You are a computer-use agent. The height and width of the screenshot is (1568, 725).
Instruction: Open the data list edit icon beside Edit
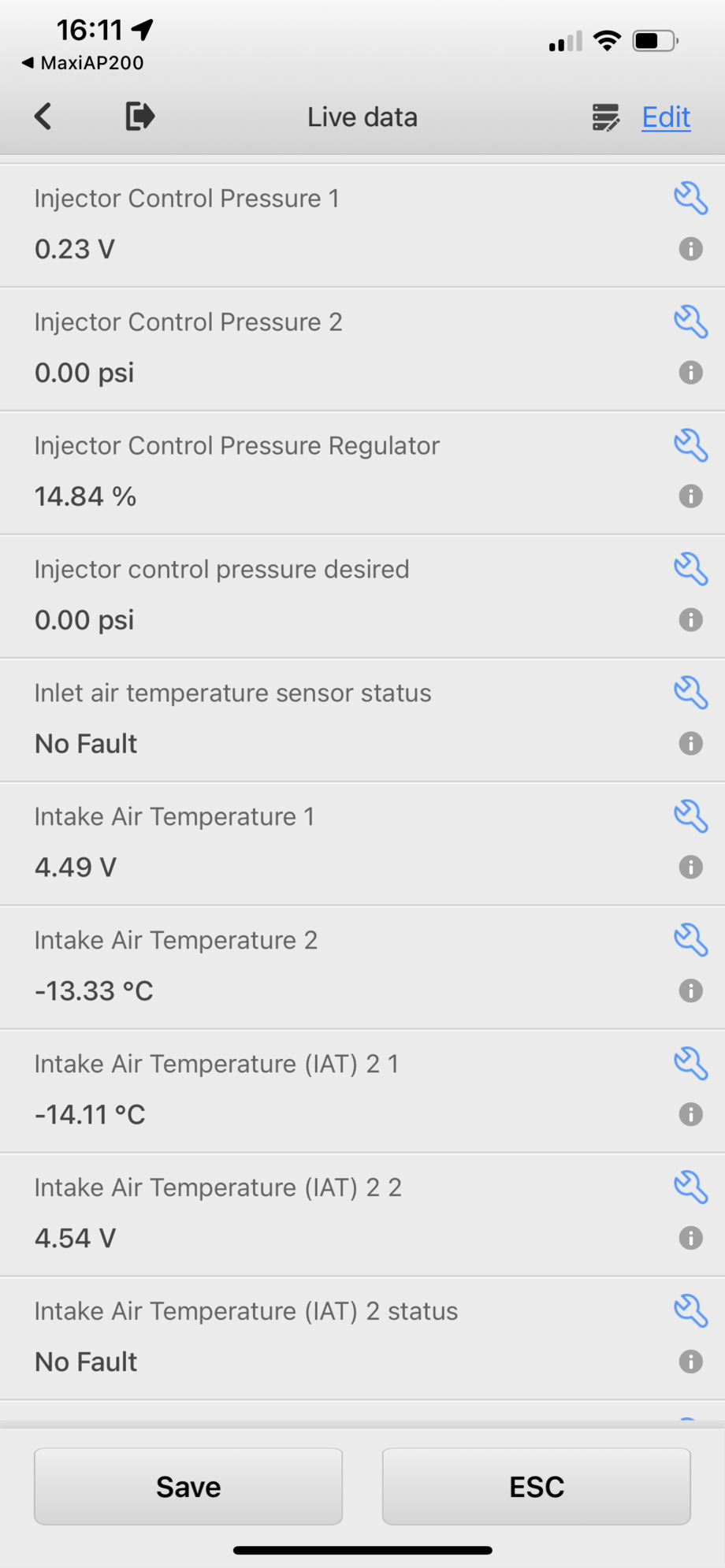[x=606, y=117]
